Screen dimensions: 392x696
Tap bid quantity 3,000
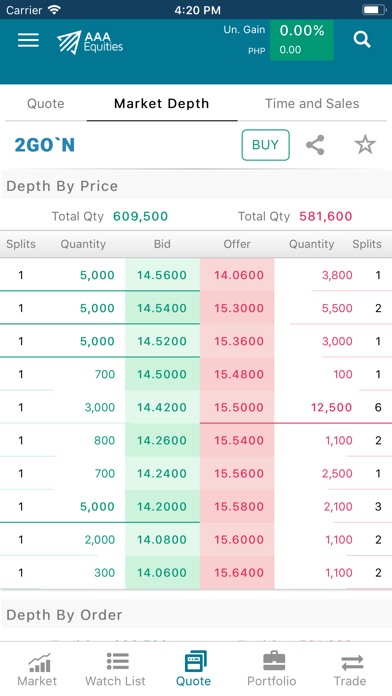(99, 407)
